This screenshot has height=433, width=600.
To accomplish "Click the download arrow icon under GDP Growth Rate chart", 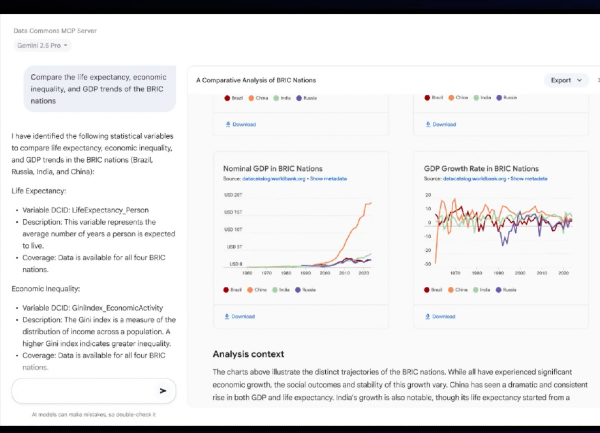I will click(427, 316).
